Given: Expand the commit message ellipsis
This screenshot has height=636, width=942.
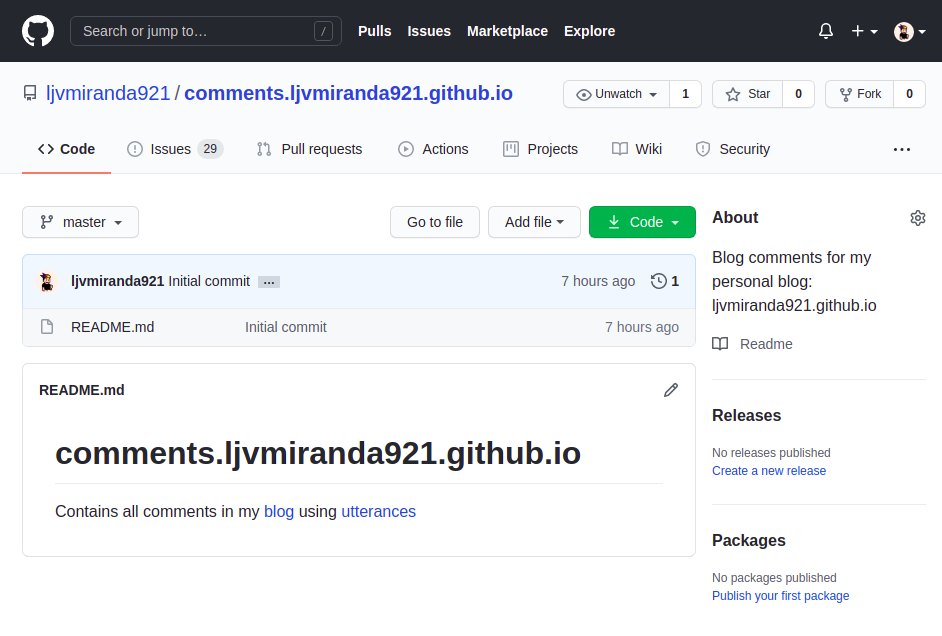Looking at the screenshot, I should 269,282.
